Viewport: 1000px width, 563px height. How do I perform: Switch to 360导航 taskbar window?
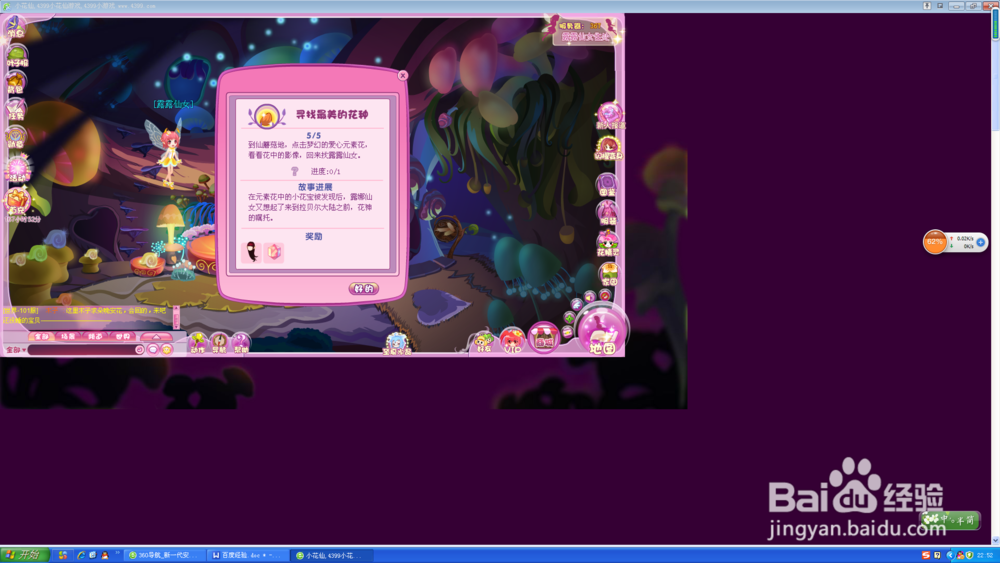coord(166,555)
